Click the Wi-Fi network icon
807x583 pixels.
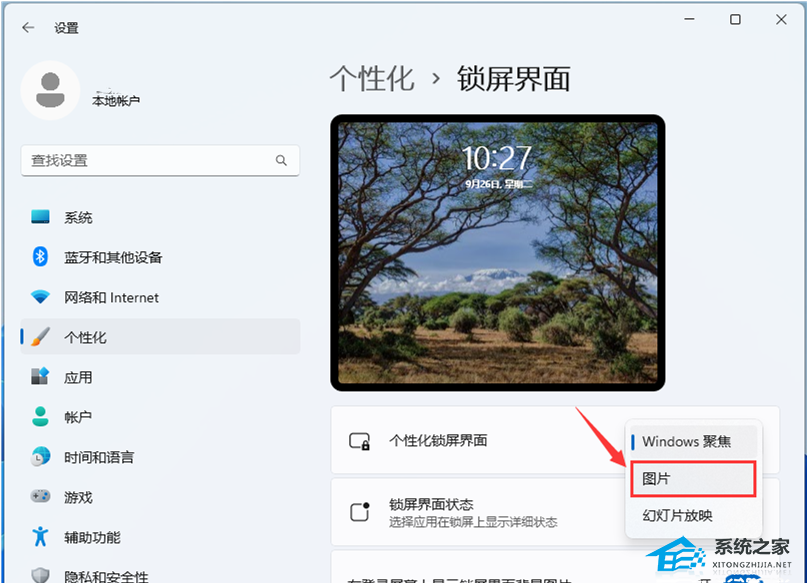[40, 297]
